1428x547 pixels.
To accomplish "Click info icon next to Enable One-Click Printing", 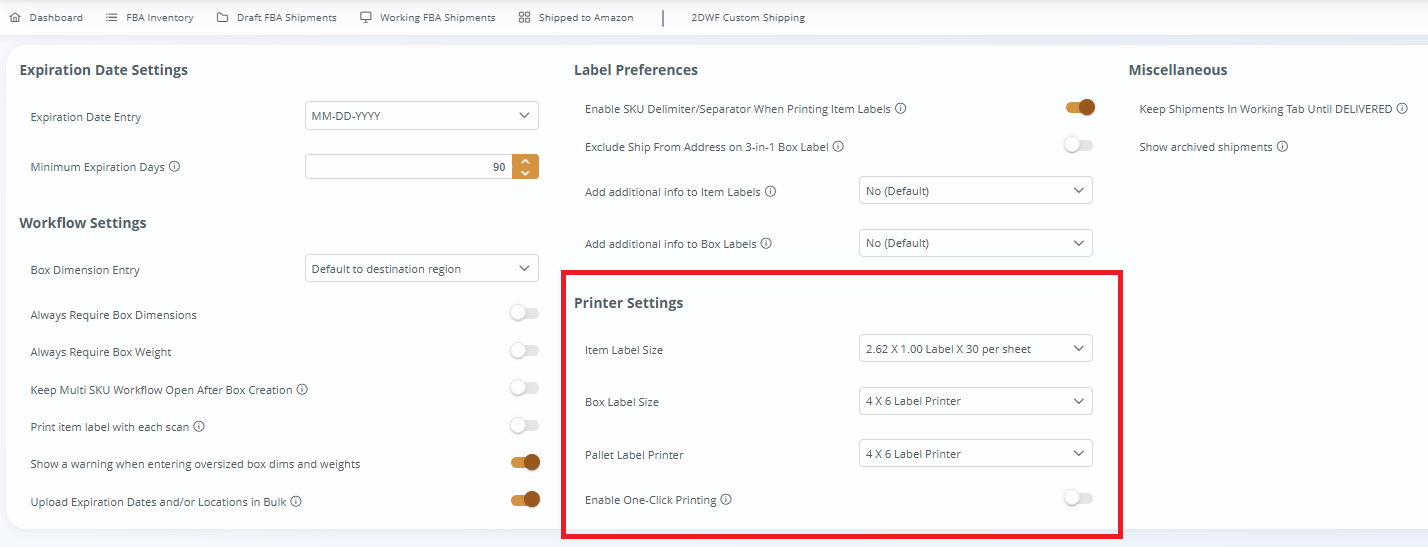I will coord(726,500).
